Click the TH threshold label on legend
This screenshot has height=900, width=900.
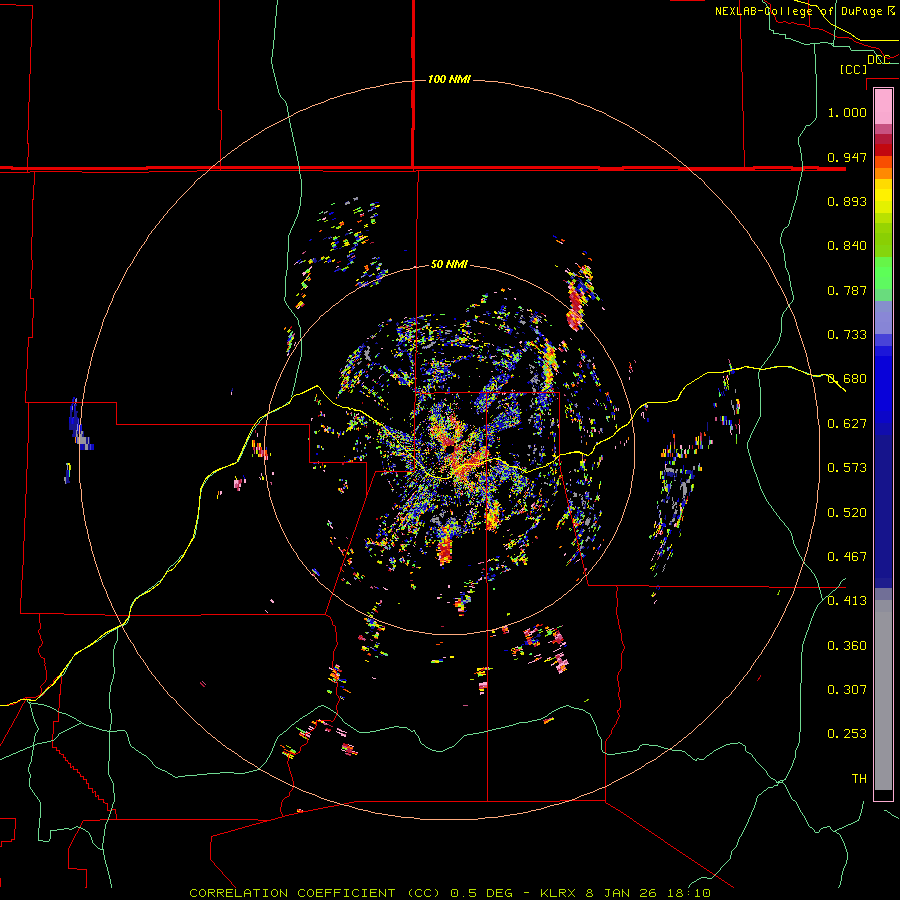point(859,779)
